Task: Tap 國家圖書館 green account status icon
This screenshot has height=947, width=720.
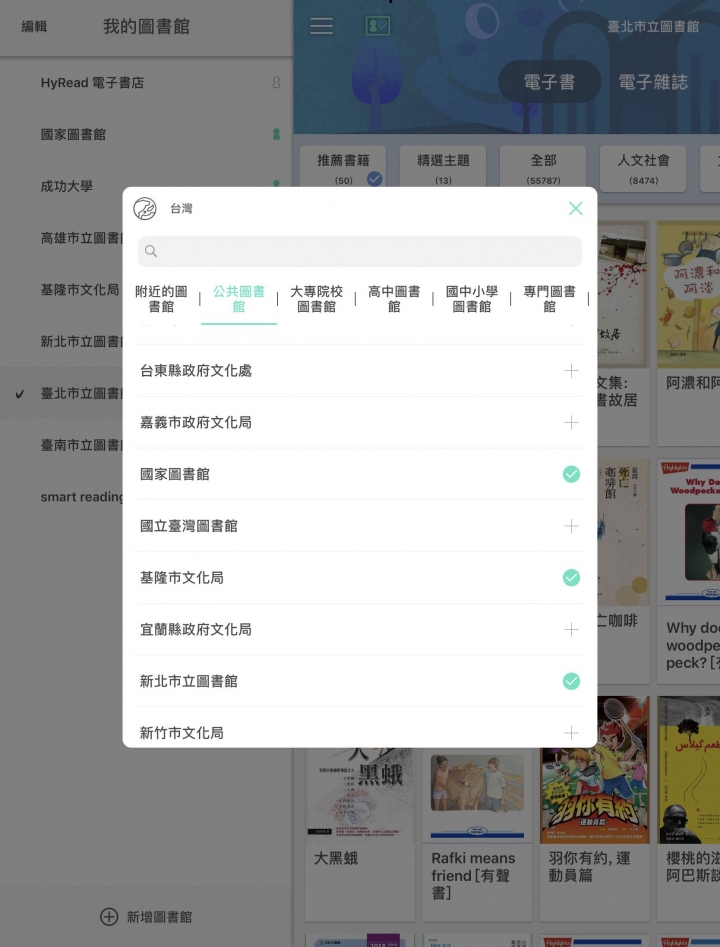Action: [x=276, y=134]
